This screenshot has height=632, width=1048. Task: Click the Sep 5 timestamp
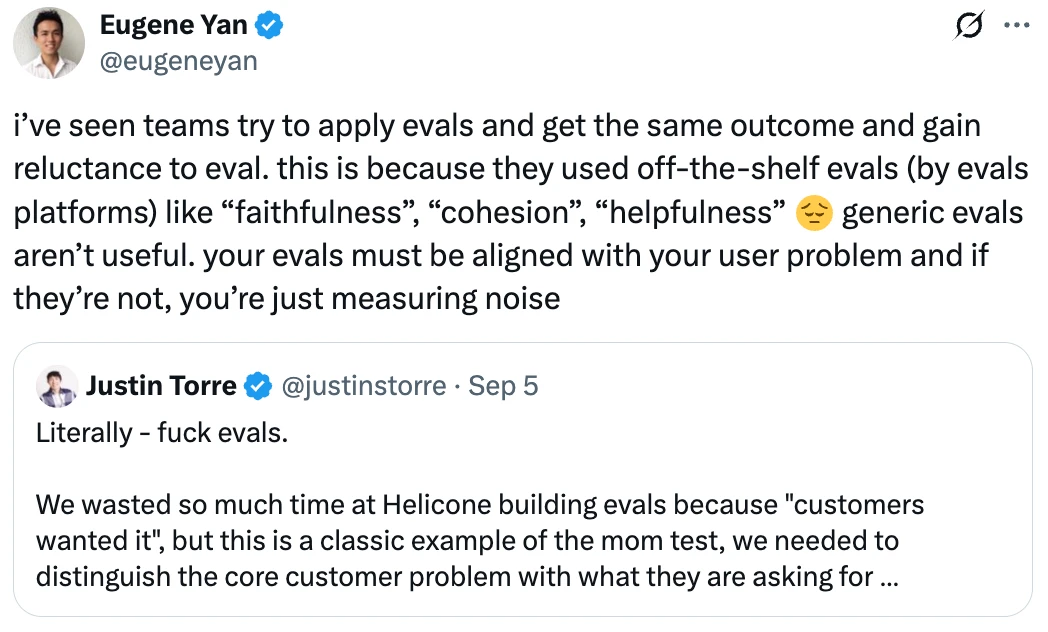[x=503, y=386]
